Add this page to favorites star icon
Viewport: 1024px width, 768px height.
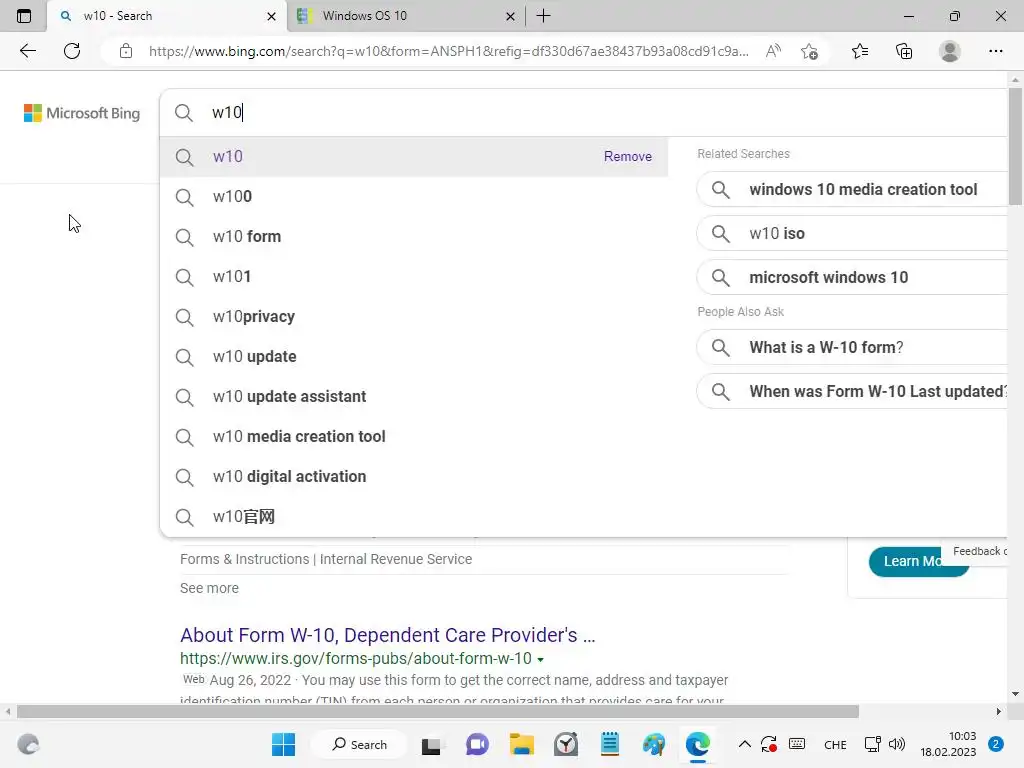tap(809, 51)
